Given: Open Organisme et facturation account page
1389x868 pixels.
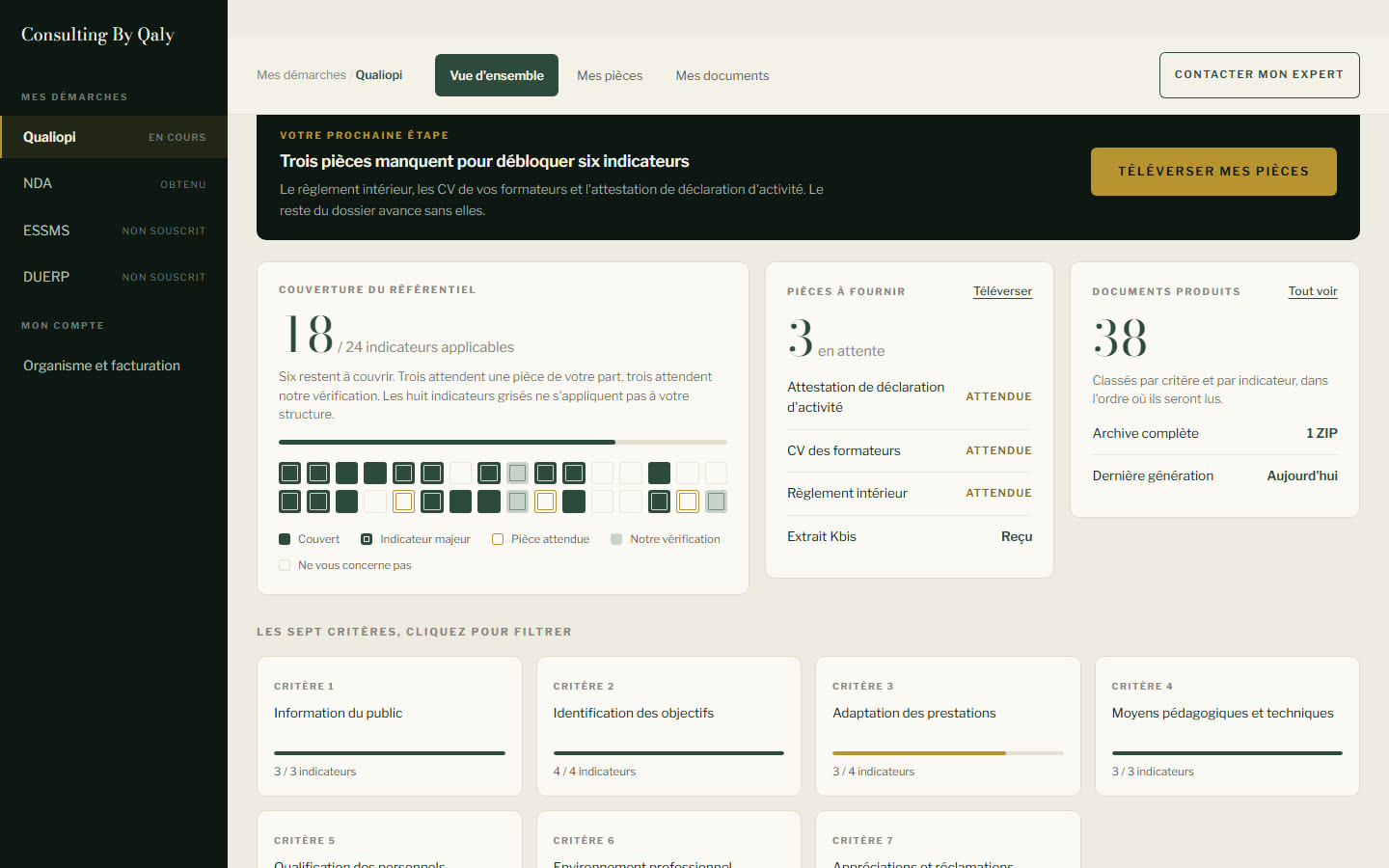Looking at the screenshot, I should pos(114,366).
